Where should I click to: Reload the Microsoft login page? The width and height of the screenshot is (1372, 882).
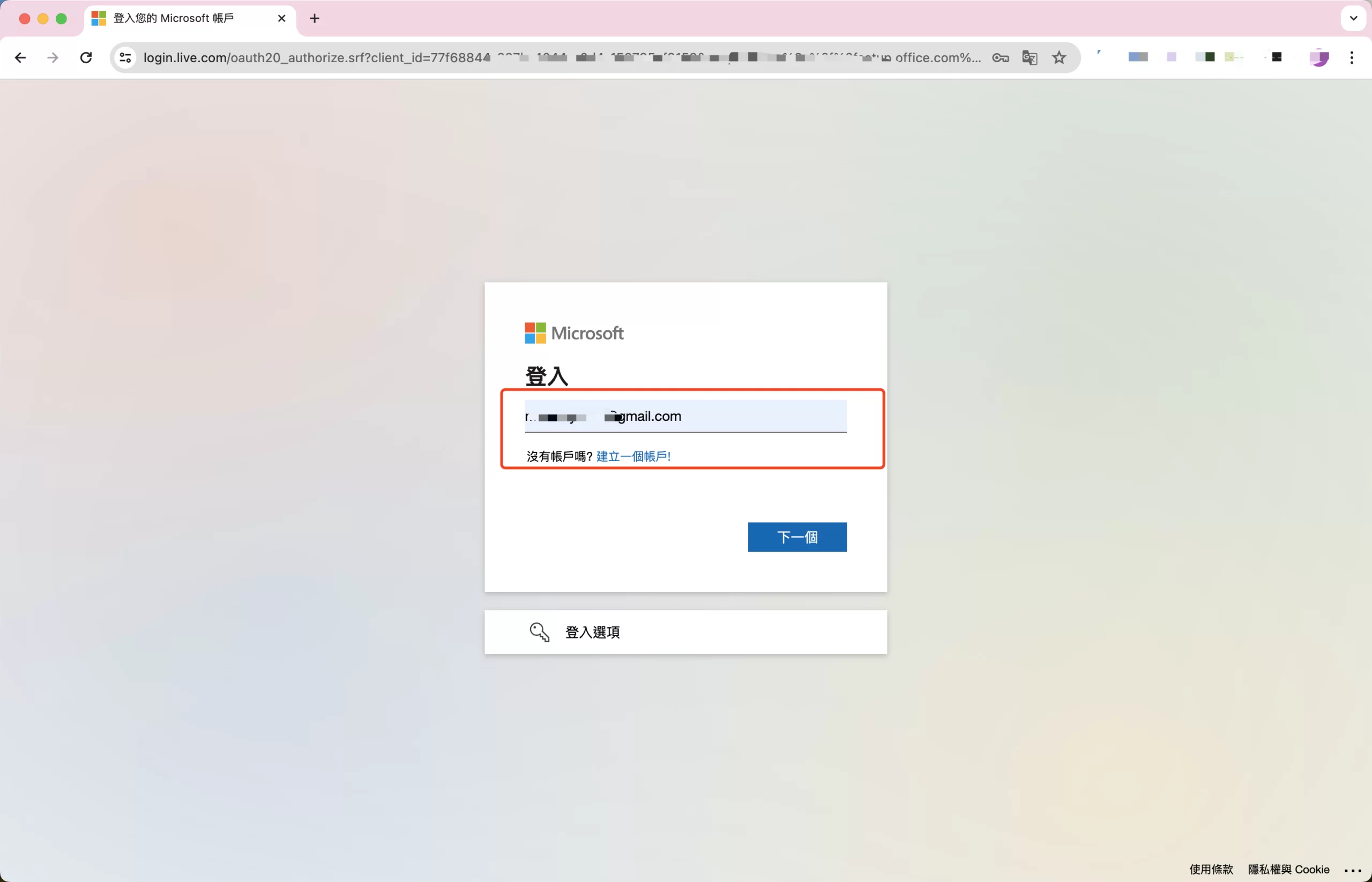click(x=86, y=58)
